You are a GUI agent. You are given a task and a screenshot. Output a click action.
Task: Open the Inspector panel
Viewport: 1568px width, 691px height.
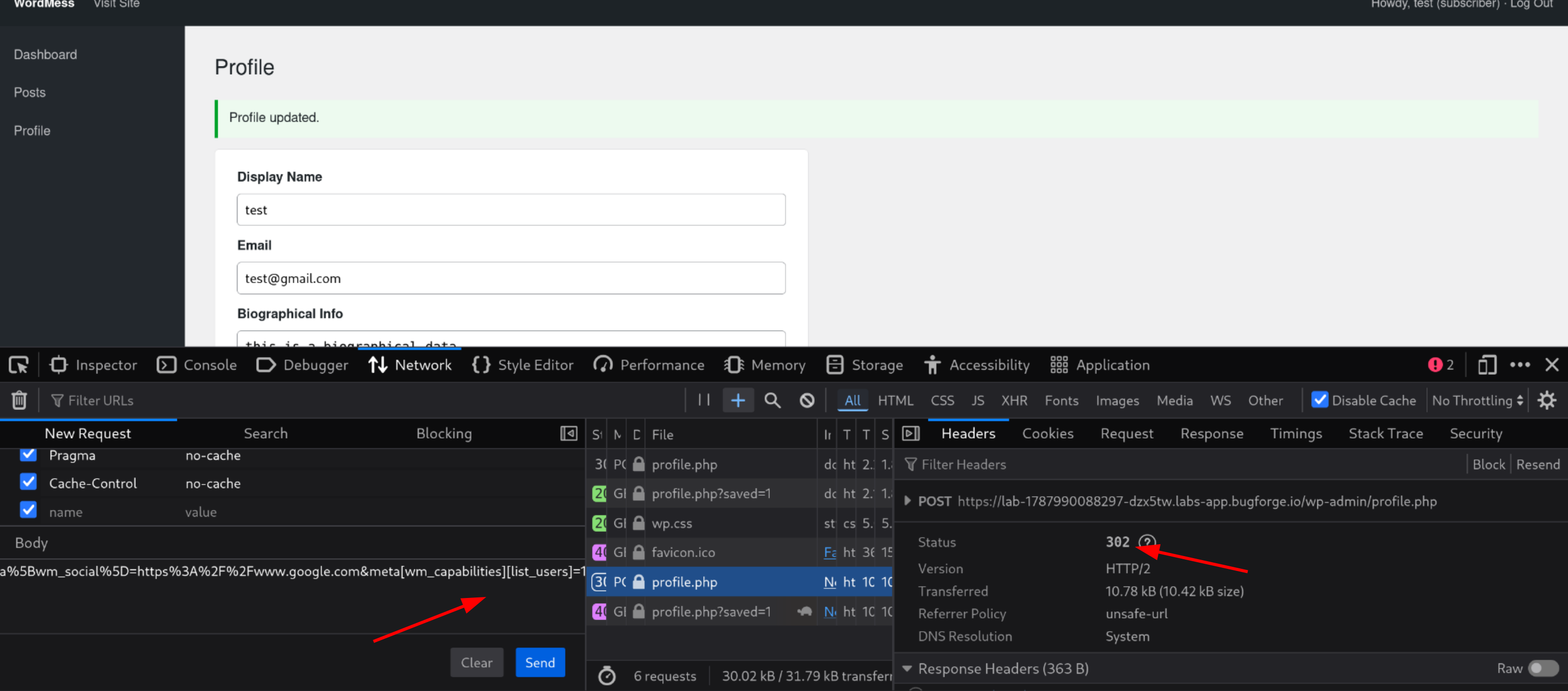94,365
